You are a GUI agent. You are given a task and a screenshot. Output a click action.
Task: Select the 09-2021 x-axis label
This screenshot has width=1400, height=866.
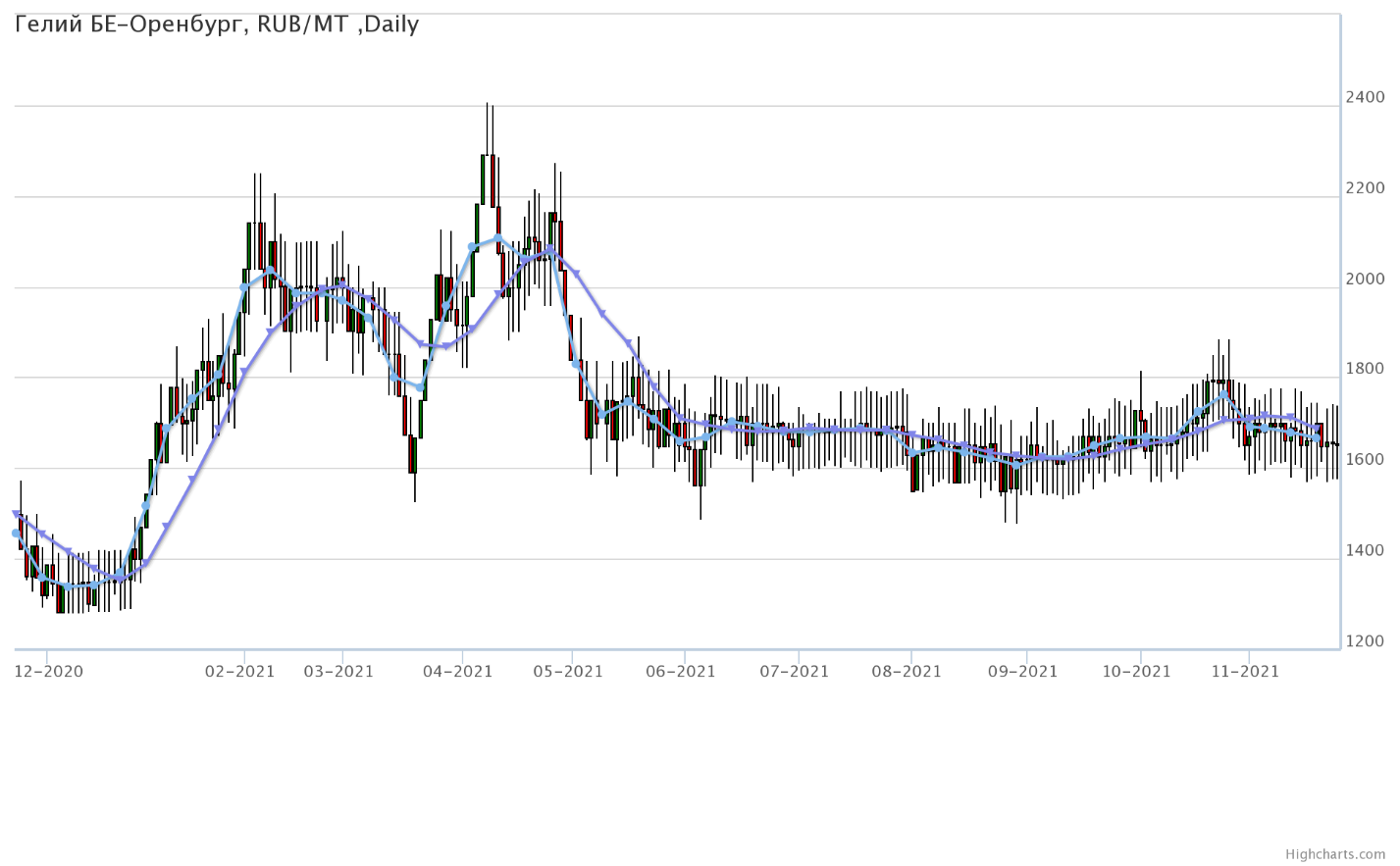1023,672
